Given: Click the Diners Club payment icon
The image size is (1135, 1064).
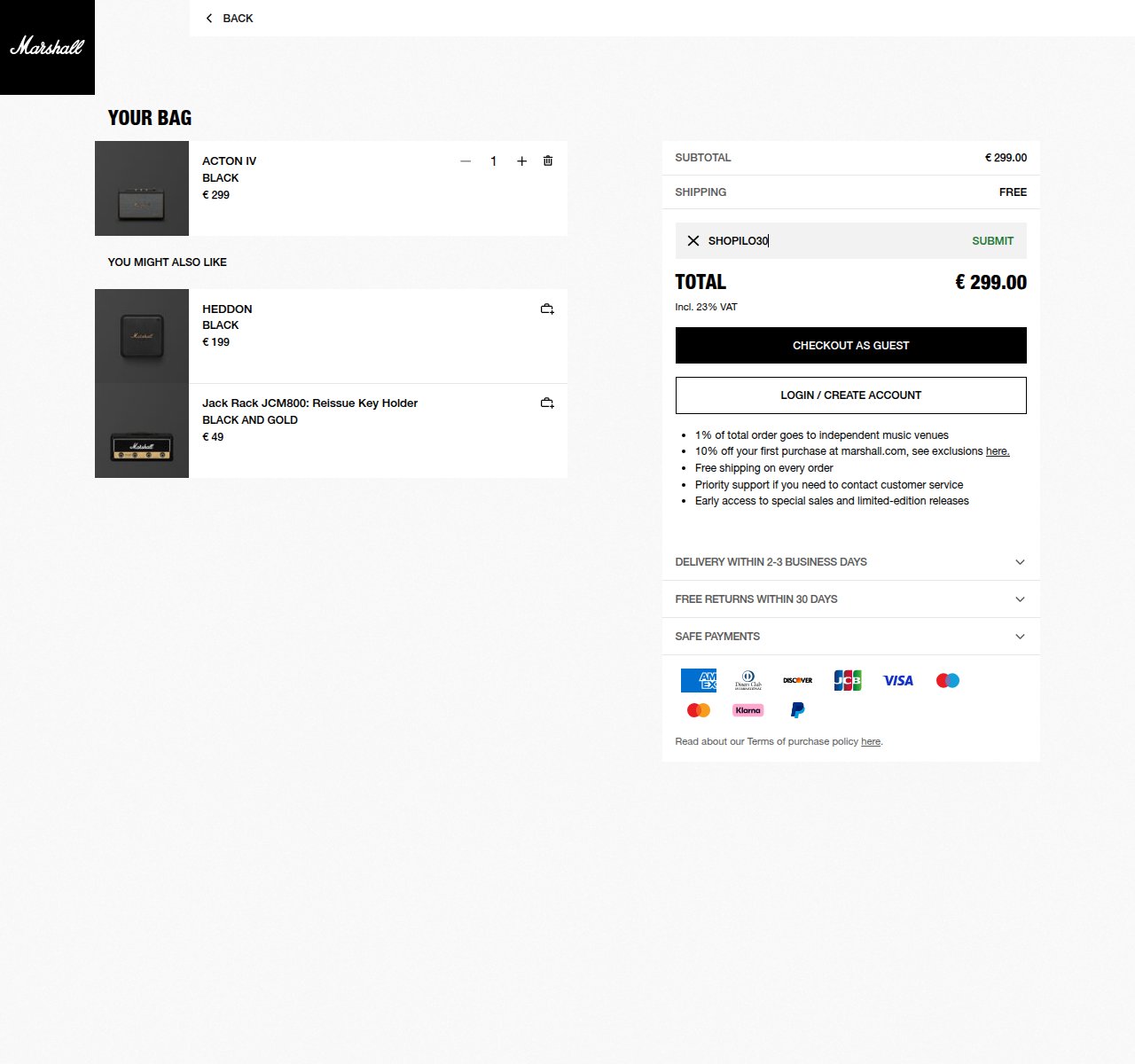Looking at the screenshot, I should (748, 680).
